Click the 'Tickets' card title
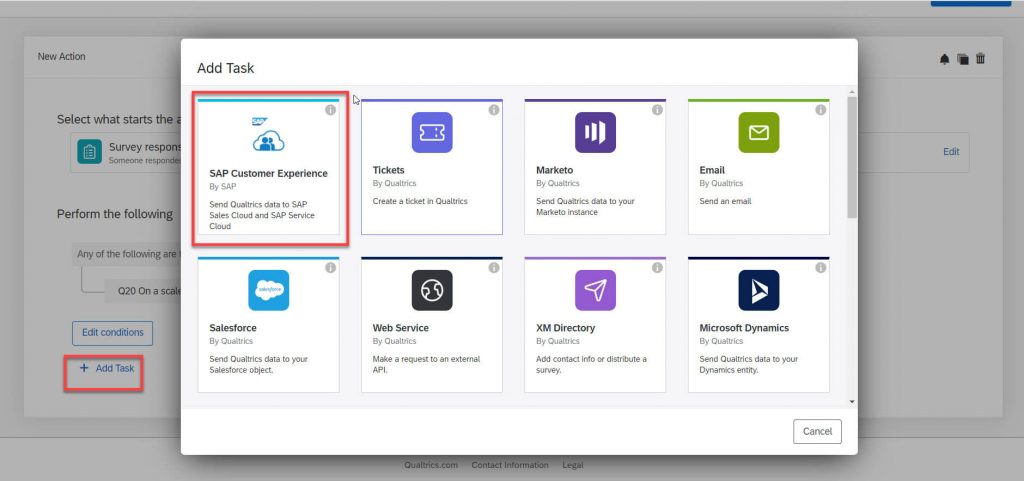The height and width of the screenshot is (481, 1024). coord(389,170)
